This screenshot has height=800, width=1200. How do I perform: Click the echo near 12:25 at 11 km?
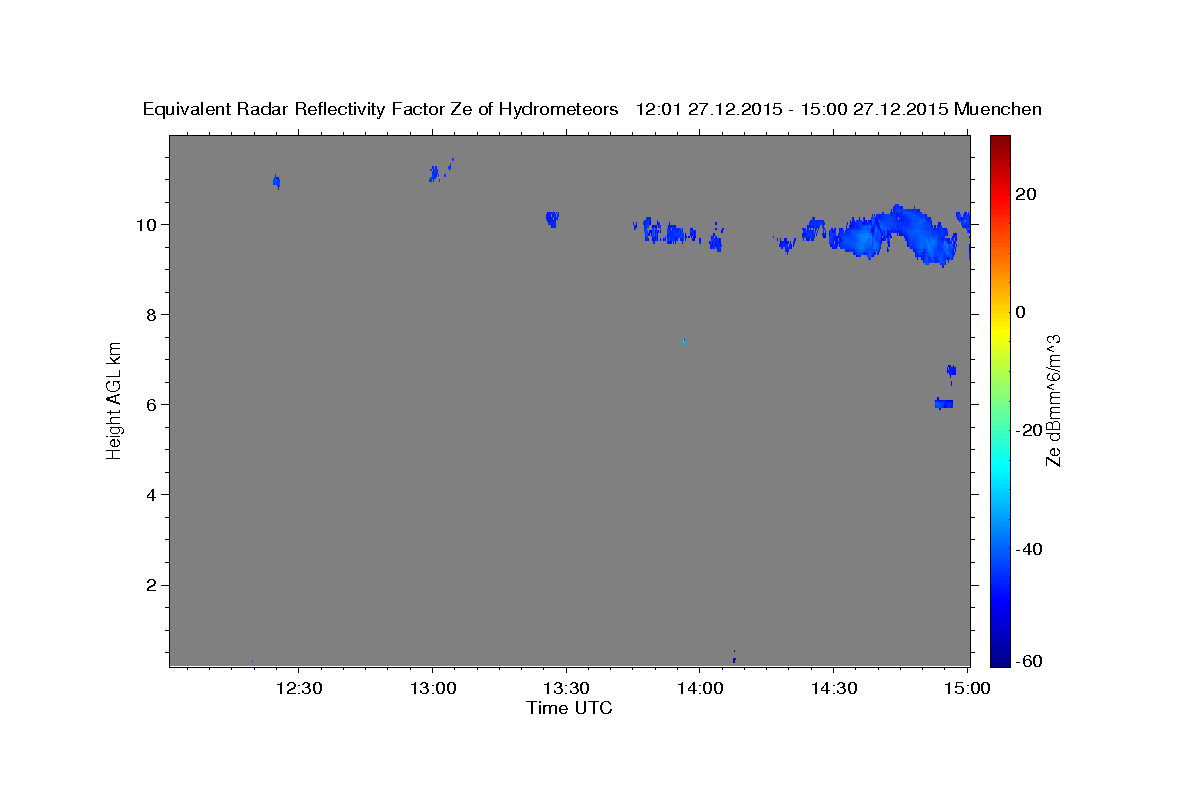[276, 181]
